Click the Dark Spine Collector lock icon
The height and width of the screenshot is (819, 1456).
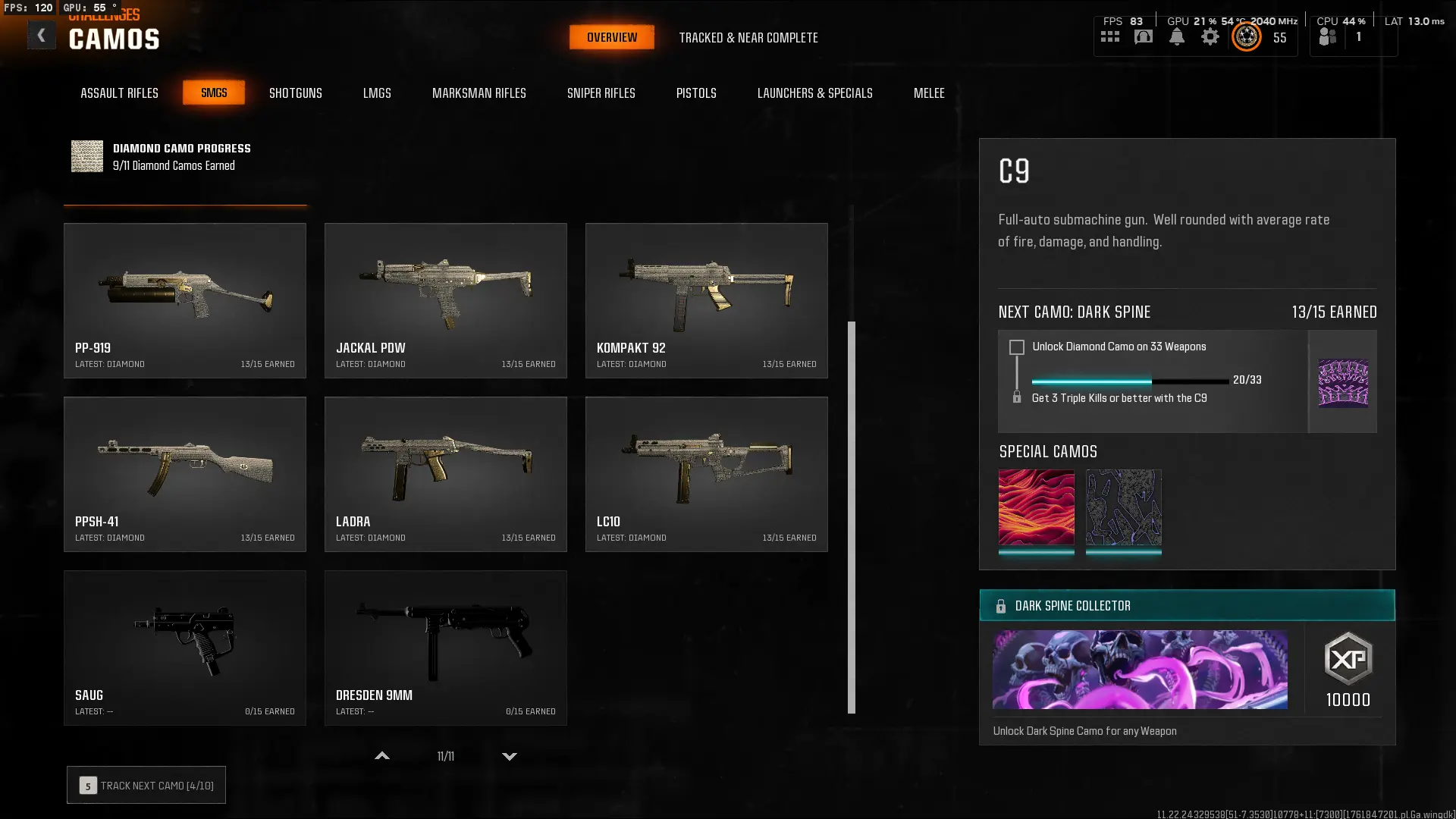1000,606
